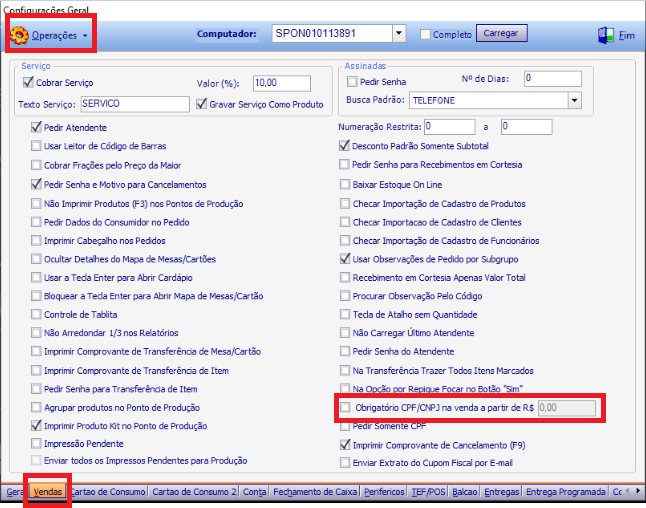Uncheck Cobrar Serviço
This screenshot has width=646, height=508.
28,82
